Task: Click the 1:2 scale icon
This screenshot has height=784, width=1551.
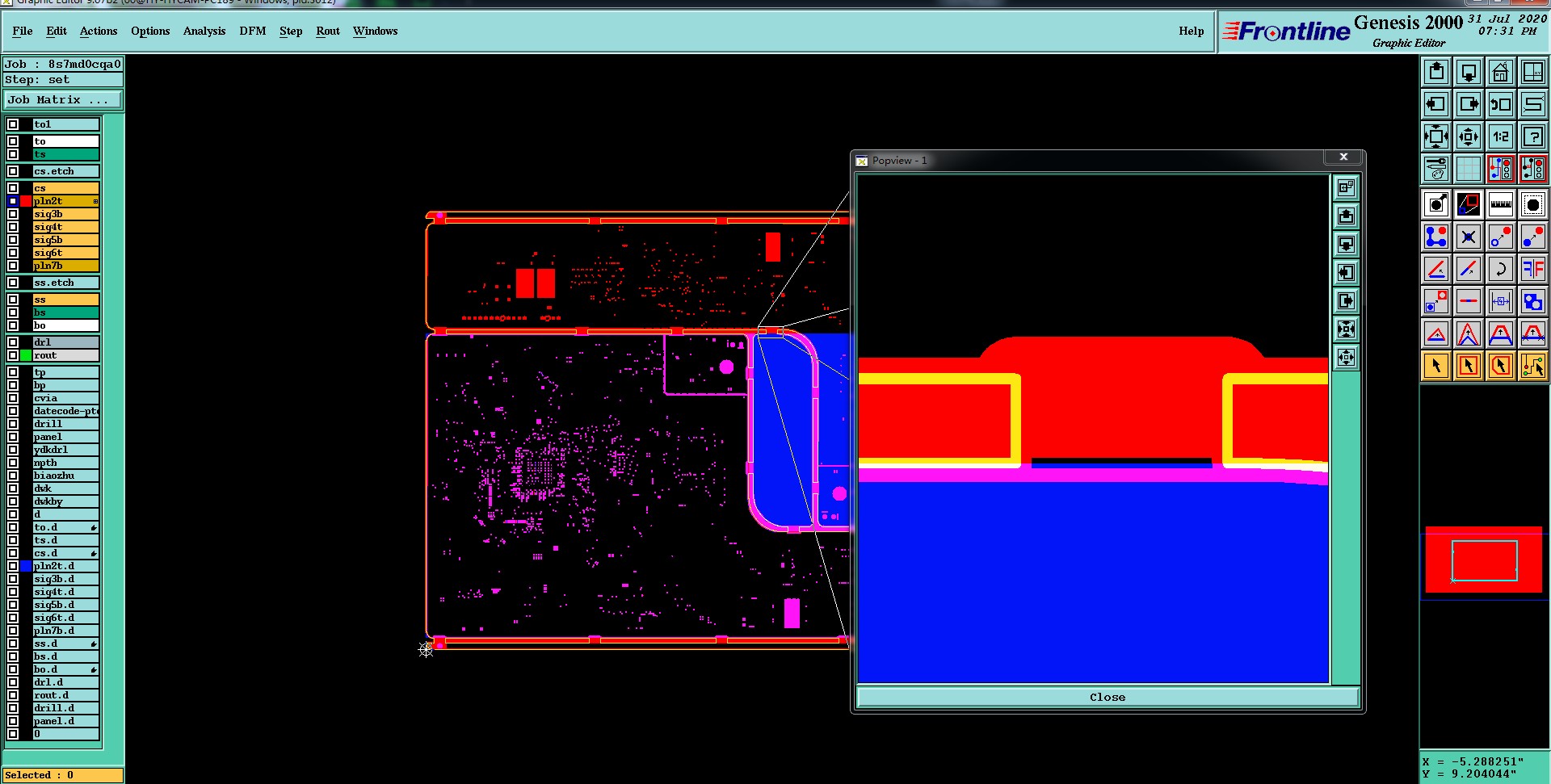Action: 1501,136
